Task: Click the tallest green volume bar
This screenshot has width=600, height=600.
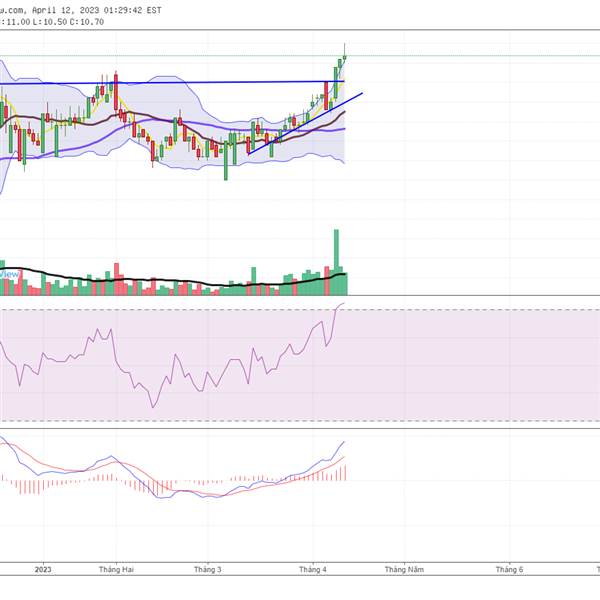Action: [x=336, y=262]
